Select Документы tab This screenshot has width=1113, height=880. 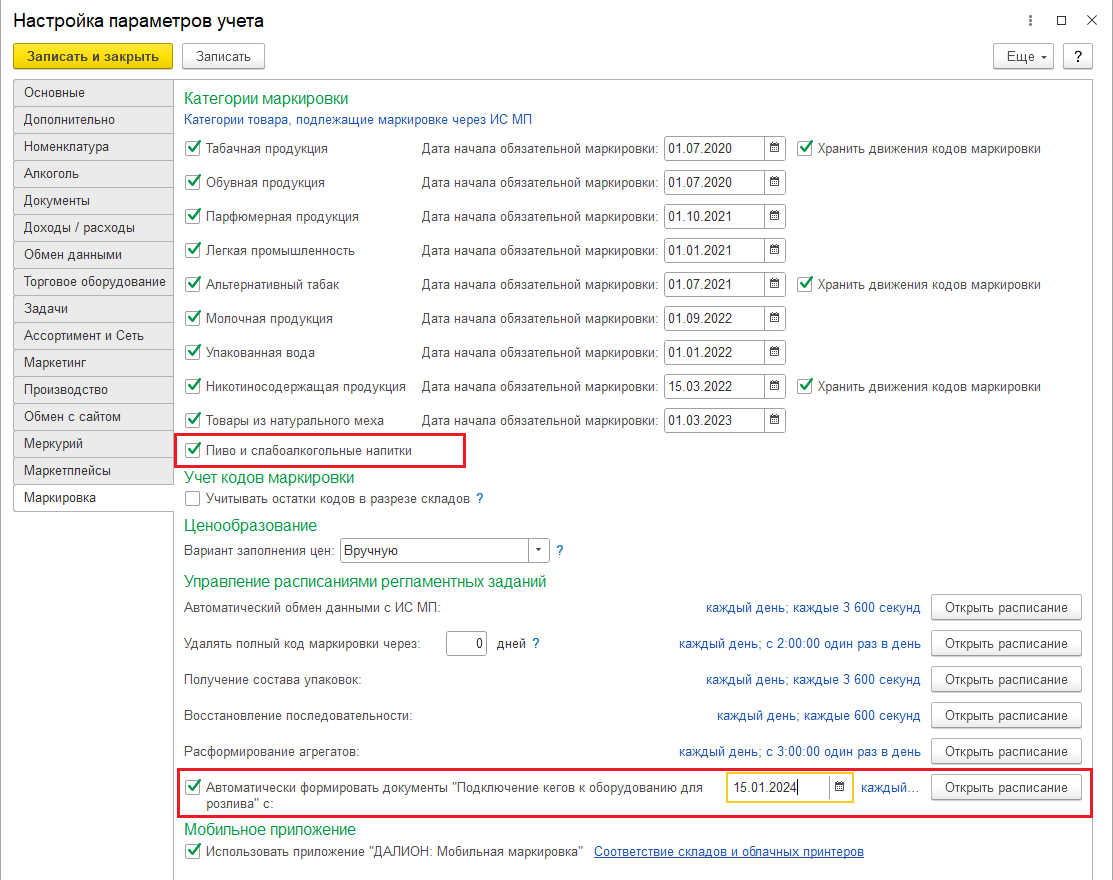(93, 201)
